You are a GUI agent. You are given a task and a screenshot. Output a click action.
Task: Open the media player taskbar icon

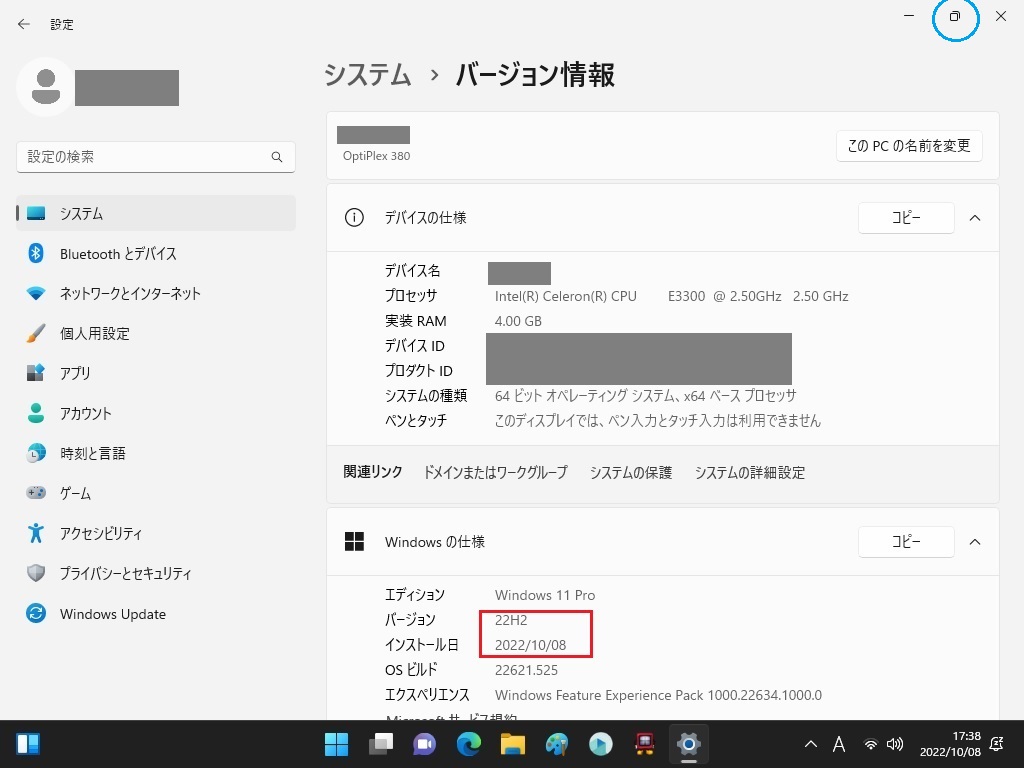tap(601, 744)
